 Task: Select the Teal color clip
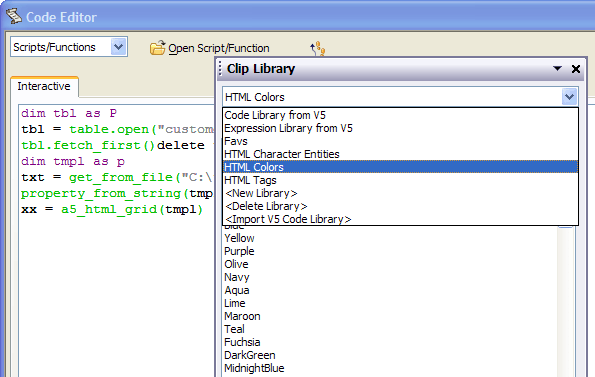(235, 329)
